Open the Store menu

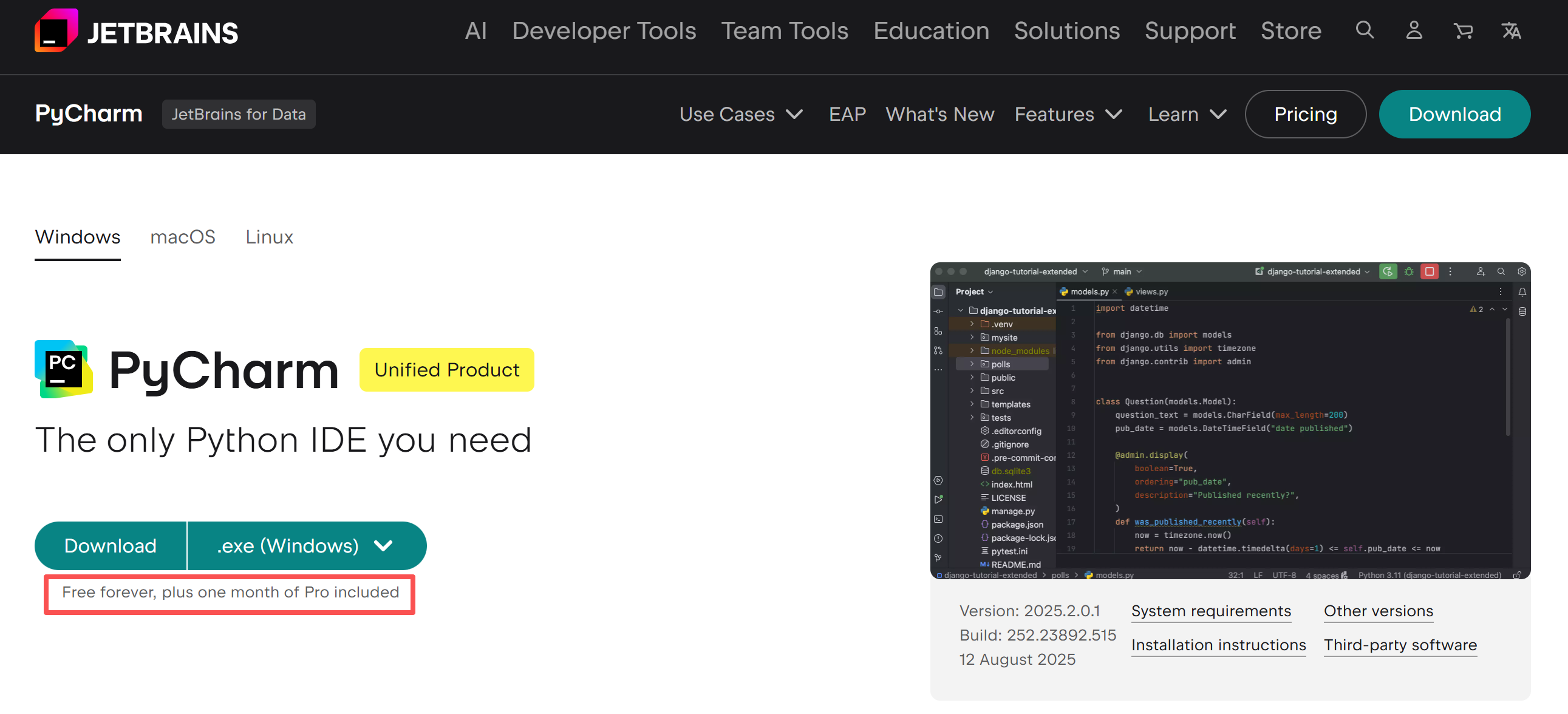coord(1290,30)
